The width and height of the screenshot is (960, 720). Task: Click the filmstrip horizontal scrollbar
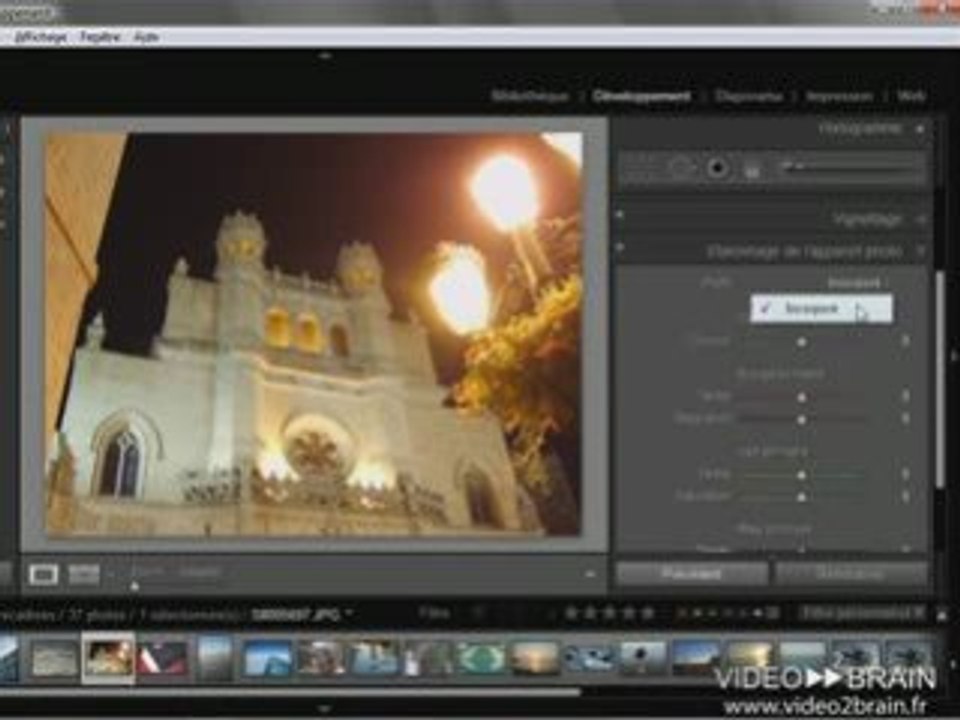(290, 692)
